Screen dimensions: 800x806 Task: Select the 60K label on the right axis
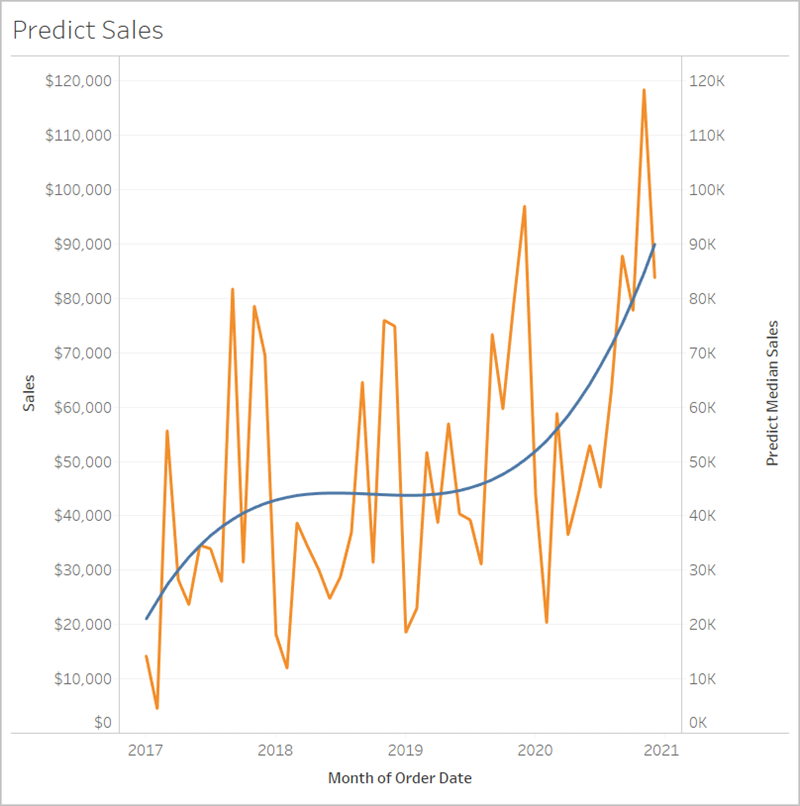point(704,407)
